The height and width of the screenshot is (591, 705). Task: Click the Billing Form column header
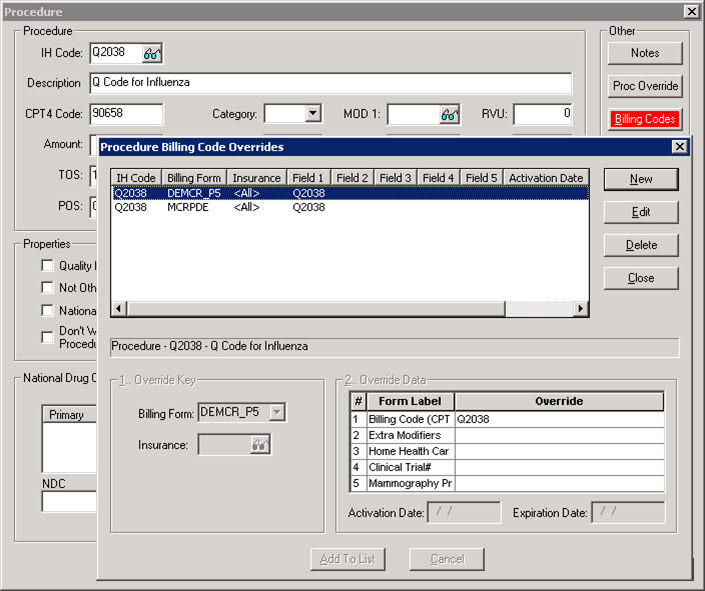194,178
